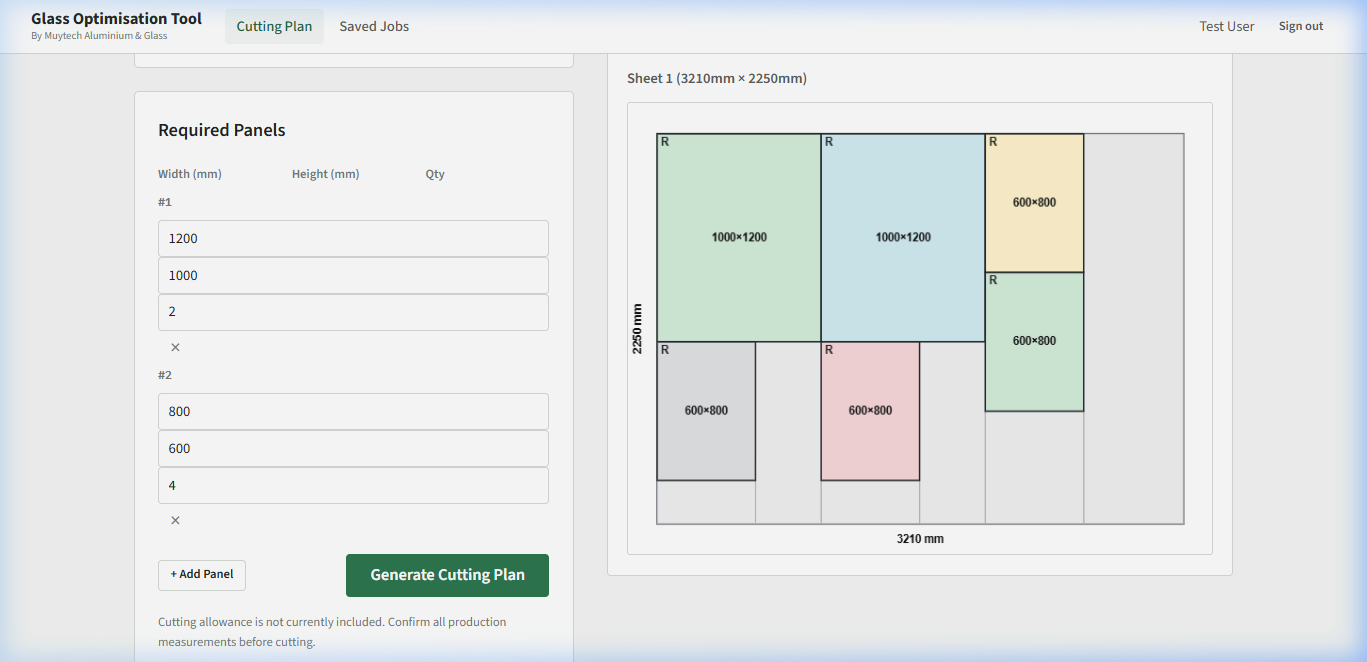Switch to the Saved Jobs tab
The width and height of the screenshot is (1367, 662).
tap(374, 26)
